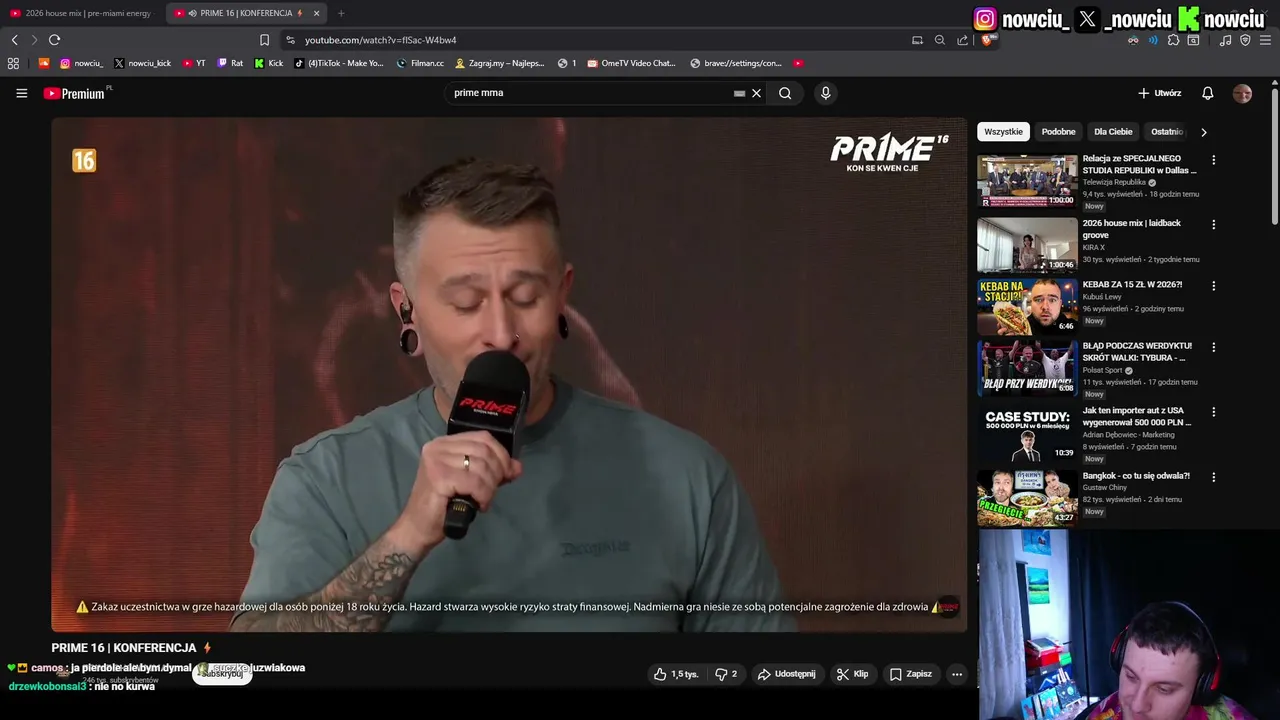The width and height of the screenshot is (1280, 720).
Task: Click the zoom magnifier icon in address bar
Action: 939,40
